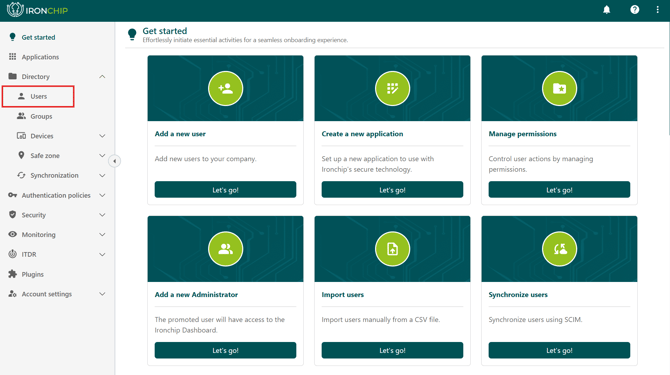The width and height of the screenshot is (670, 375).
Task: Expand Authentication policies chevron
Action: (x=102, y=195)
